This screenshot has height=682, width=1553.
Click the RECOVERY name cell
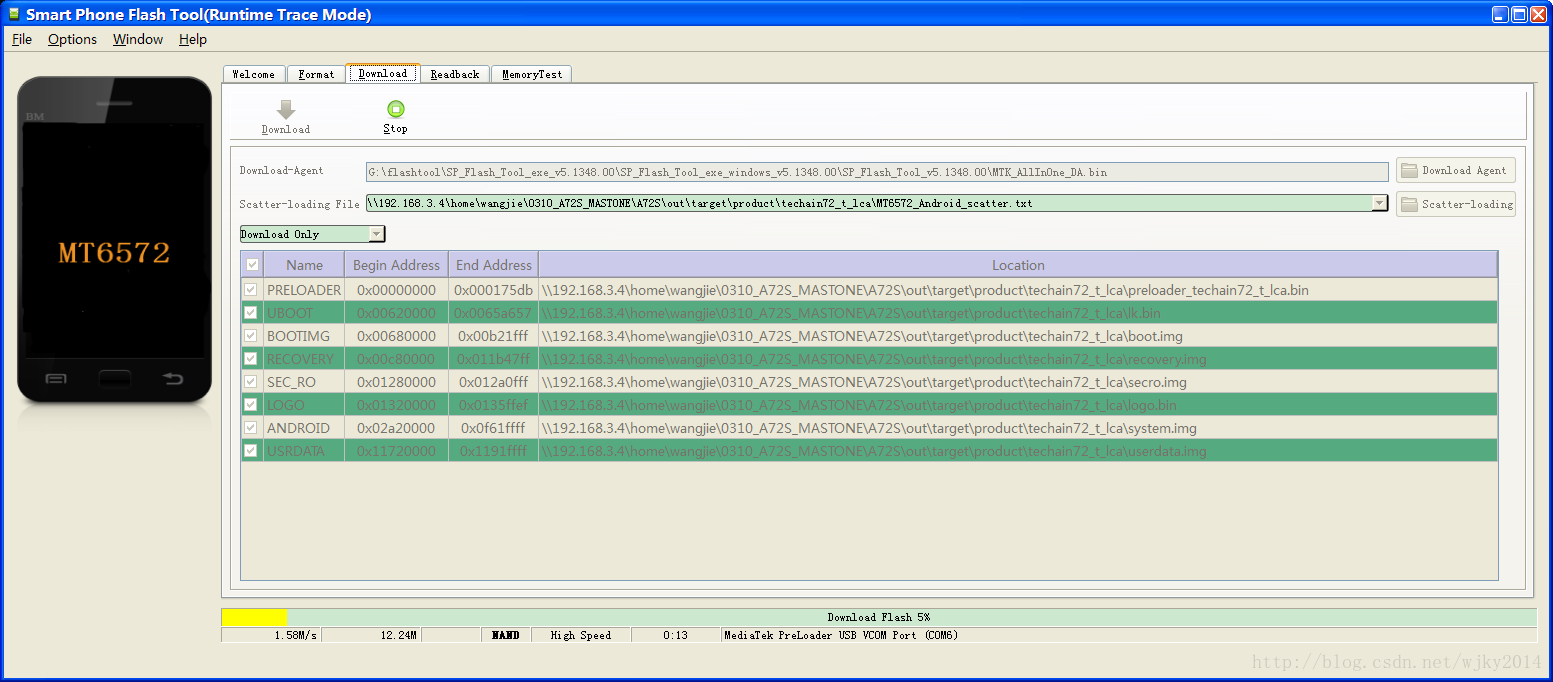pos(304,359)
